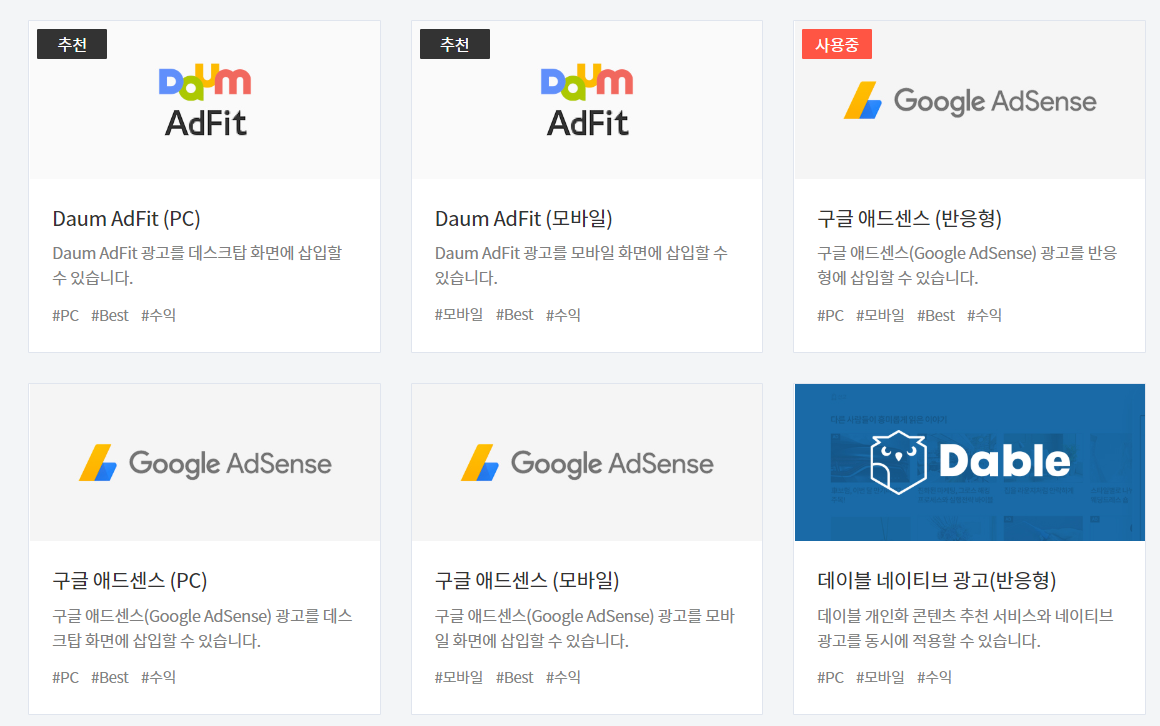
Task: Open 데이블 네이티브 광고(반응형) plugin title
Action: click(x=937, y=580)
